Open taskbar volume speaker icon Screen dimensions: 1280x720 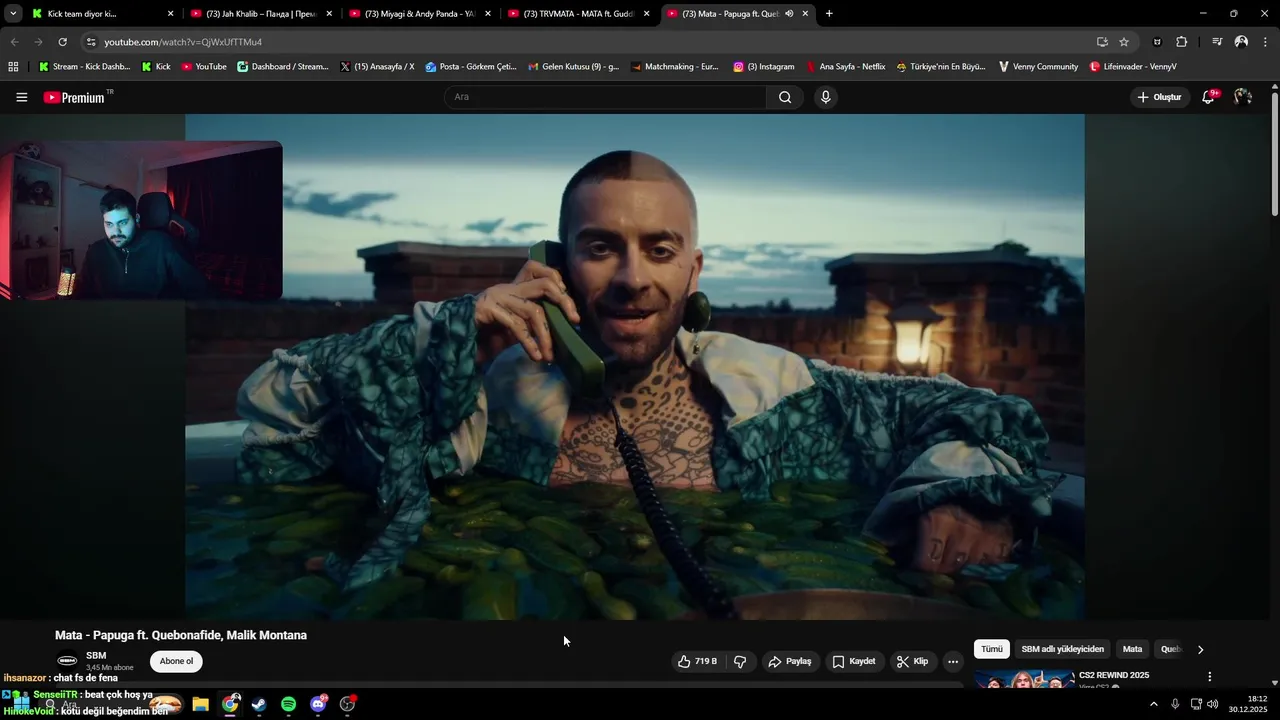[x=1213, y=704]
